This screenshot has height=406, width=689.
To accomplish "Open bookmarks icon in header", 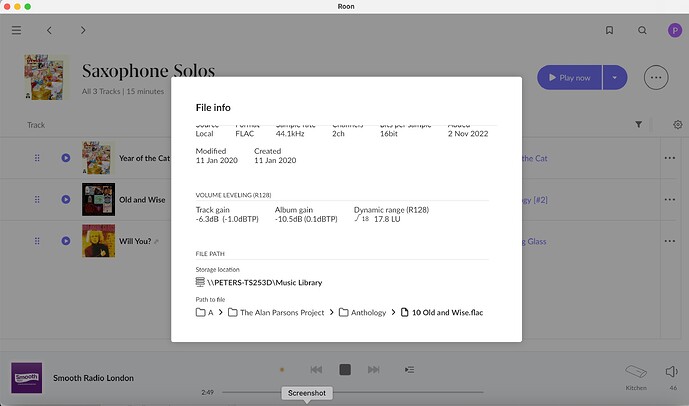I will (x=609, y=30).
